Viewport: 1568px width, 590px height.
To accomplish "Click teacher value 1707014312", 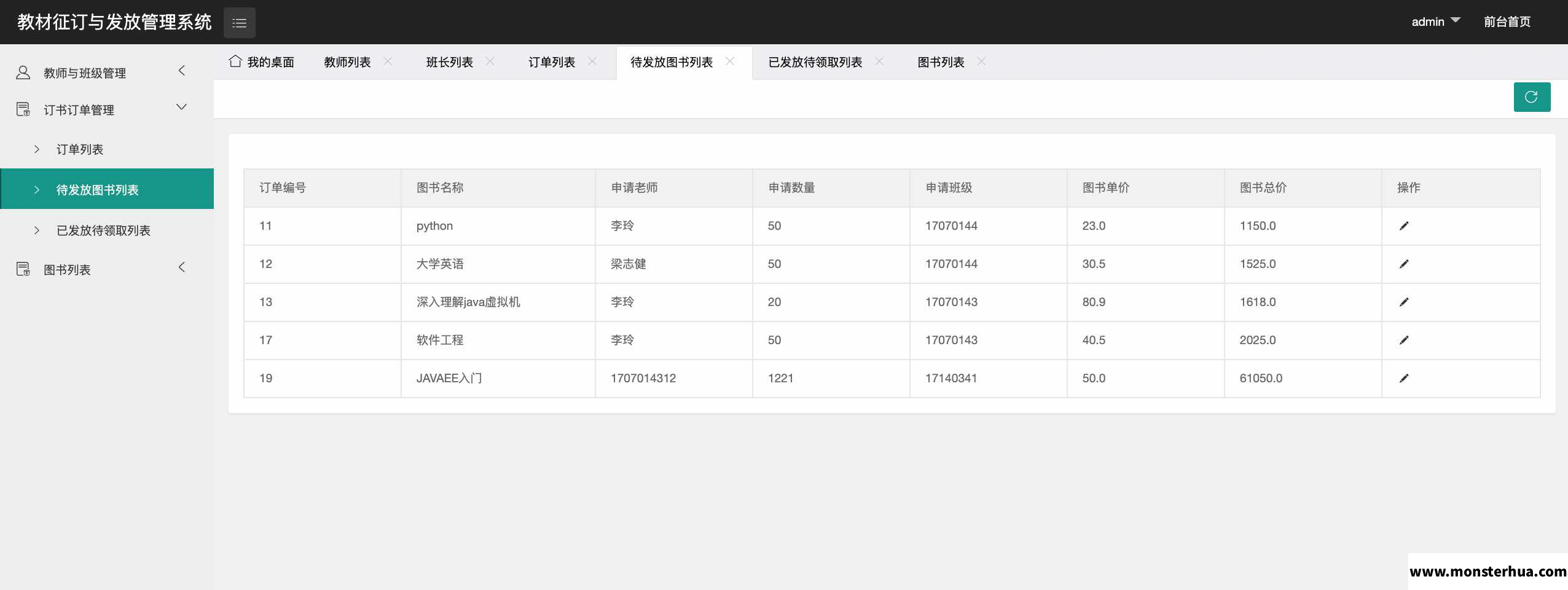I will point(643,379).
